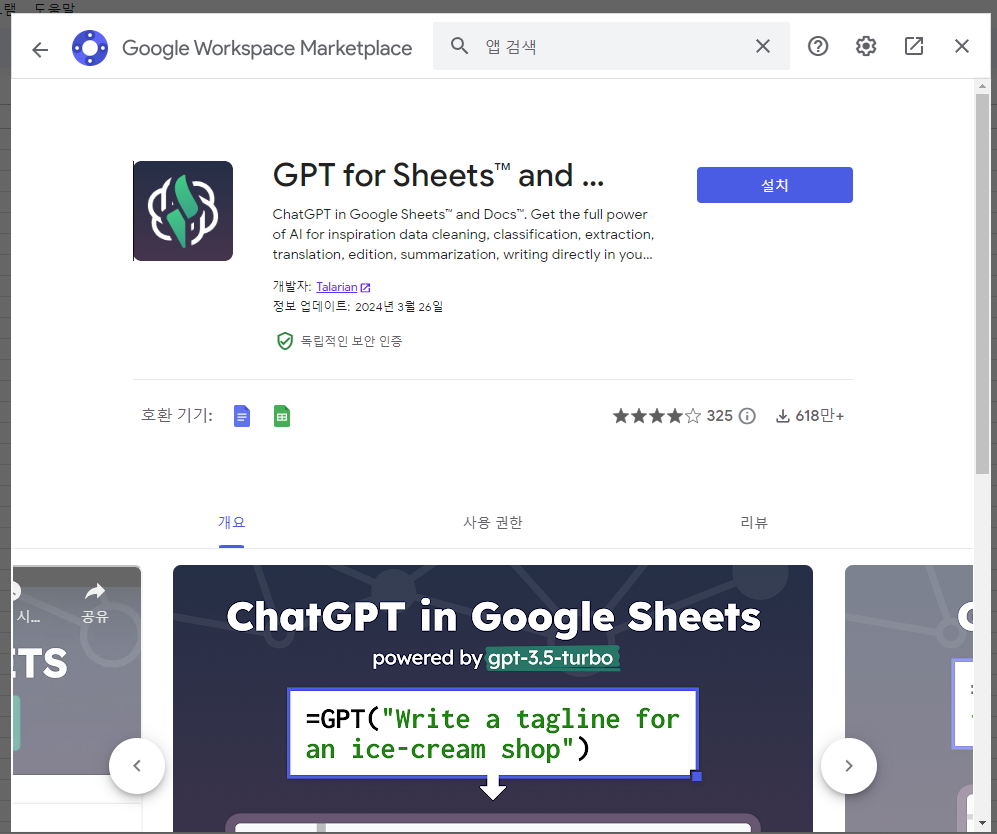This screenshot has height=834, width=997.
Task: Switch to the 리뷰 reviews tab
Action: tap(754, 523)
